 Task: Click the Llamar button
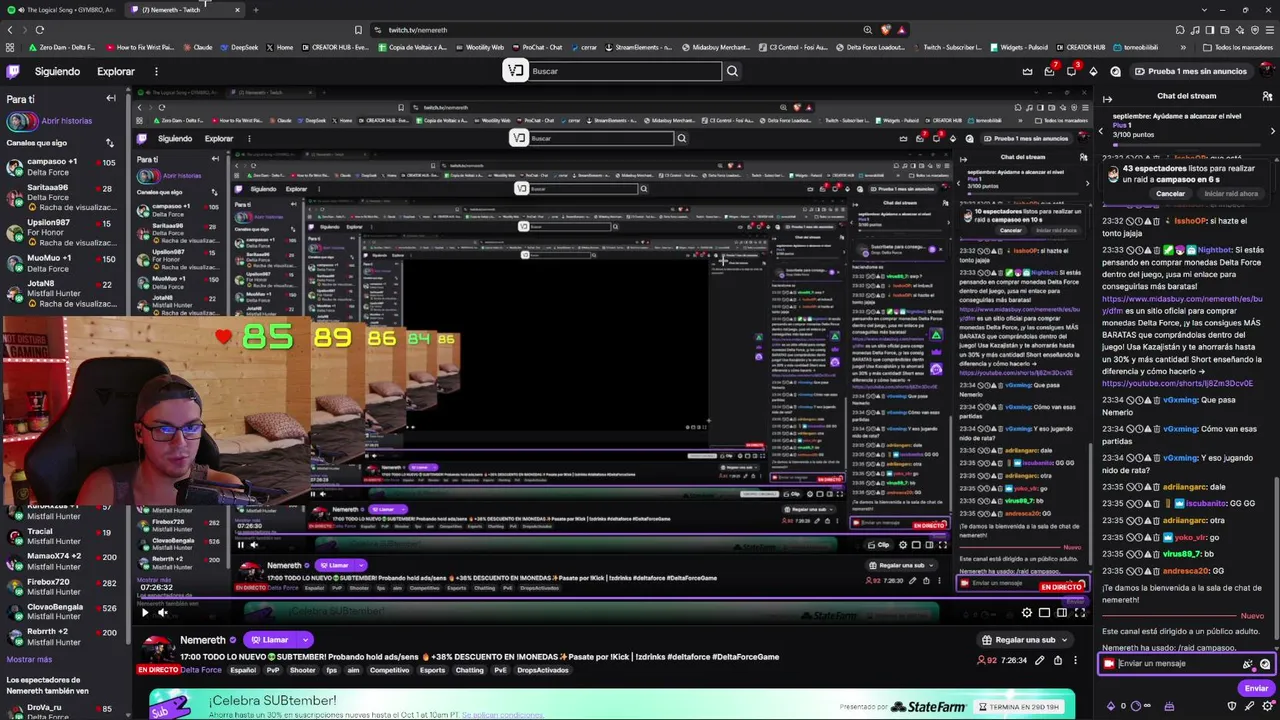point(270,640)
